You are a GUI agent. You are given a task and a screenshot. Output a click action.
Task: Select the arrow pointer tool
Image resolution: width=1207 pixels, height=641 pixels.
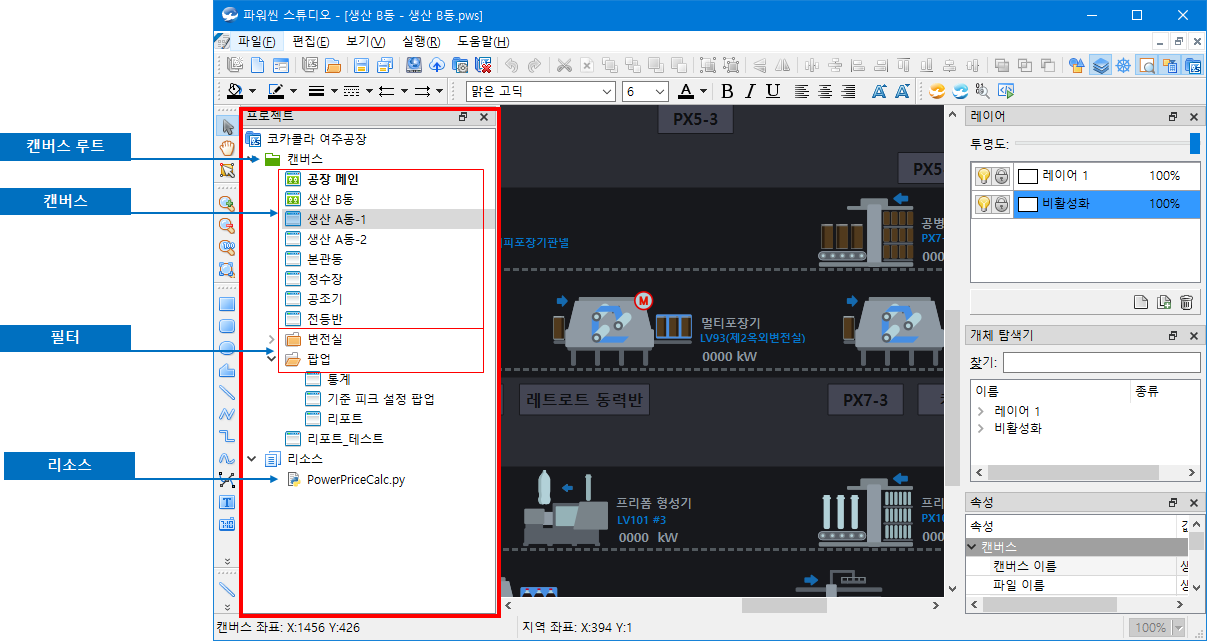(x=227, y=126)
